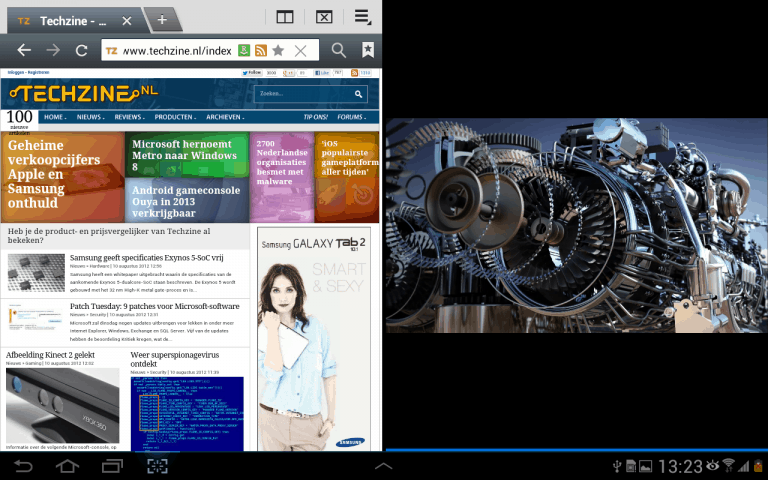Screen dimensions: 768x480
Task: Open 2700 Nederlandse organisaties malware tile
Action: click(x=282, y=177)
